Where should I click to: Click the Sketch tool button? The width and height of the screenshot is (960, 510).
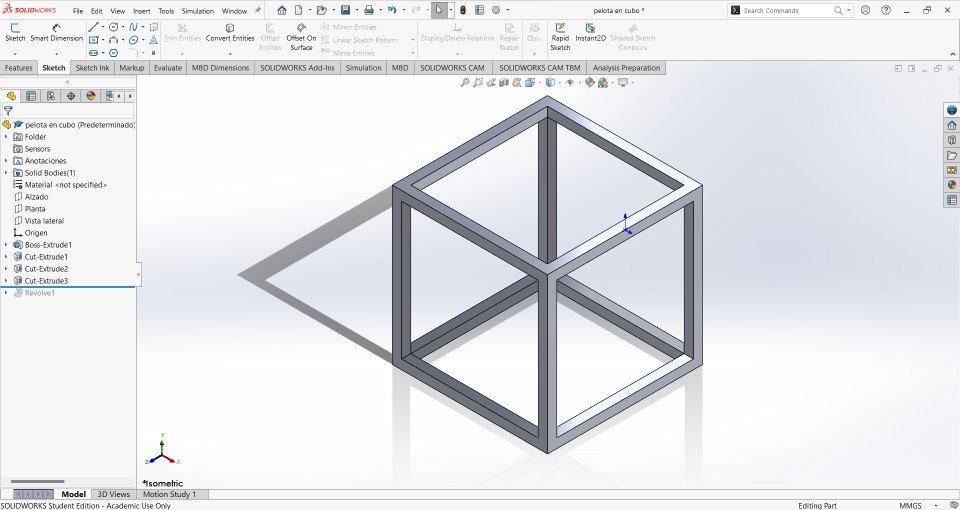pos(15,32)
